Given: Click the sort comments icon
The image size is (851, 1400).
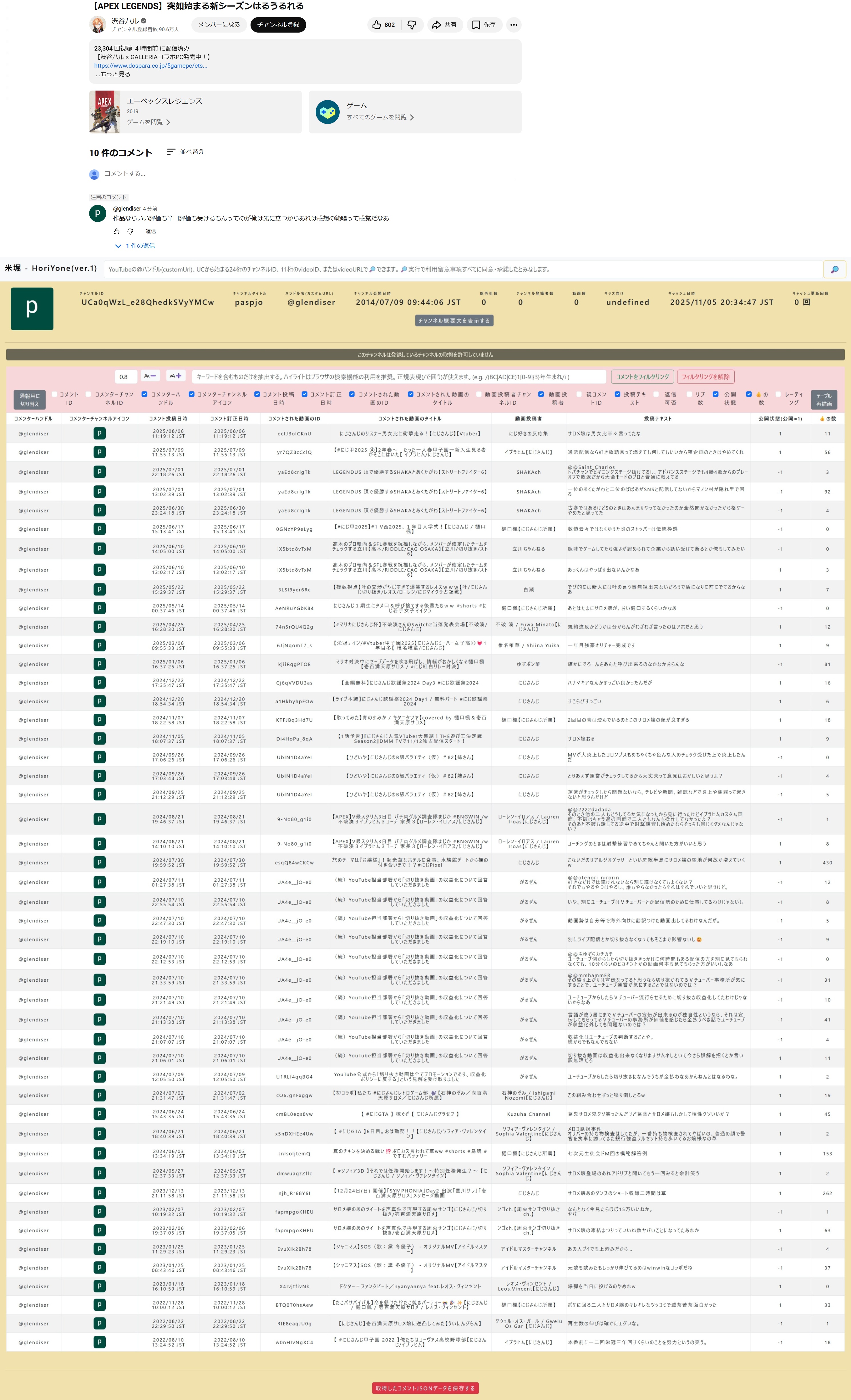Looking at the screenshot, I should [x=171, y=152].
